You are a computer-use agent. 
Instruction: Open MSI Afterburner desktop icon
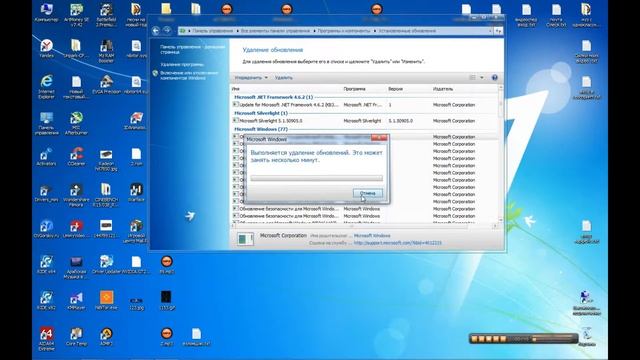pyautogui.click(x=76, y=123)
